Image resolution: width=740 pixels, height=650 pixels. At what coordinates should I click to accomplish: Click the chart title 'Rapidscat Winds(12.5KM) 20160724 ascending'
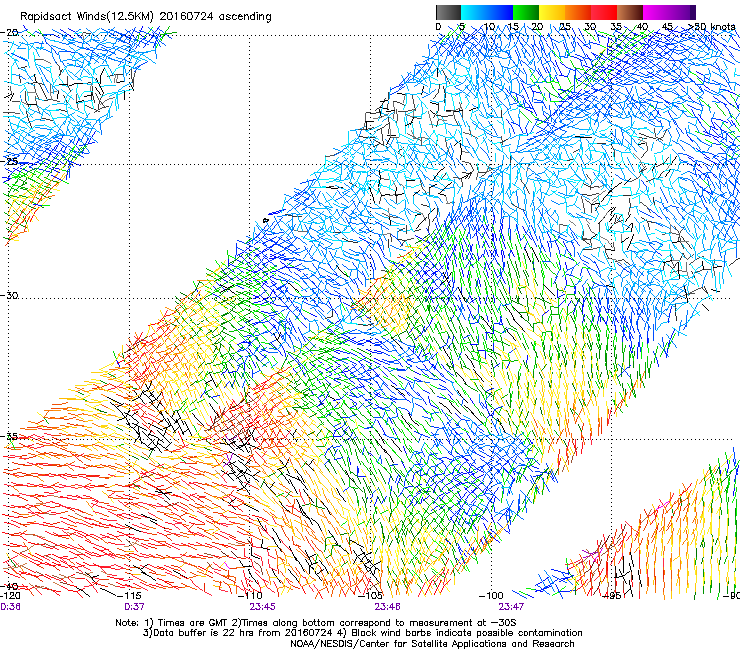[146, 17]
